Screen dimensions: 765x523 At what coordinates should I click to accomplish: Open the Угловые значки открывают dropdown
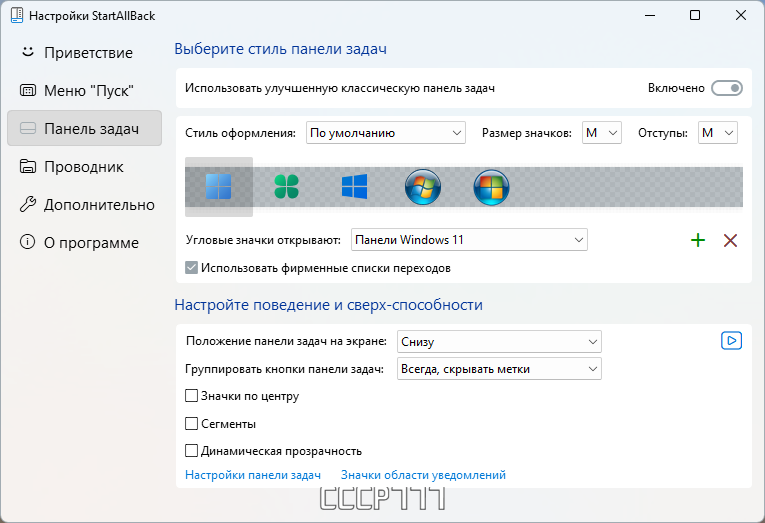click(469, 240)
